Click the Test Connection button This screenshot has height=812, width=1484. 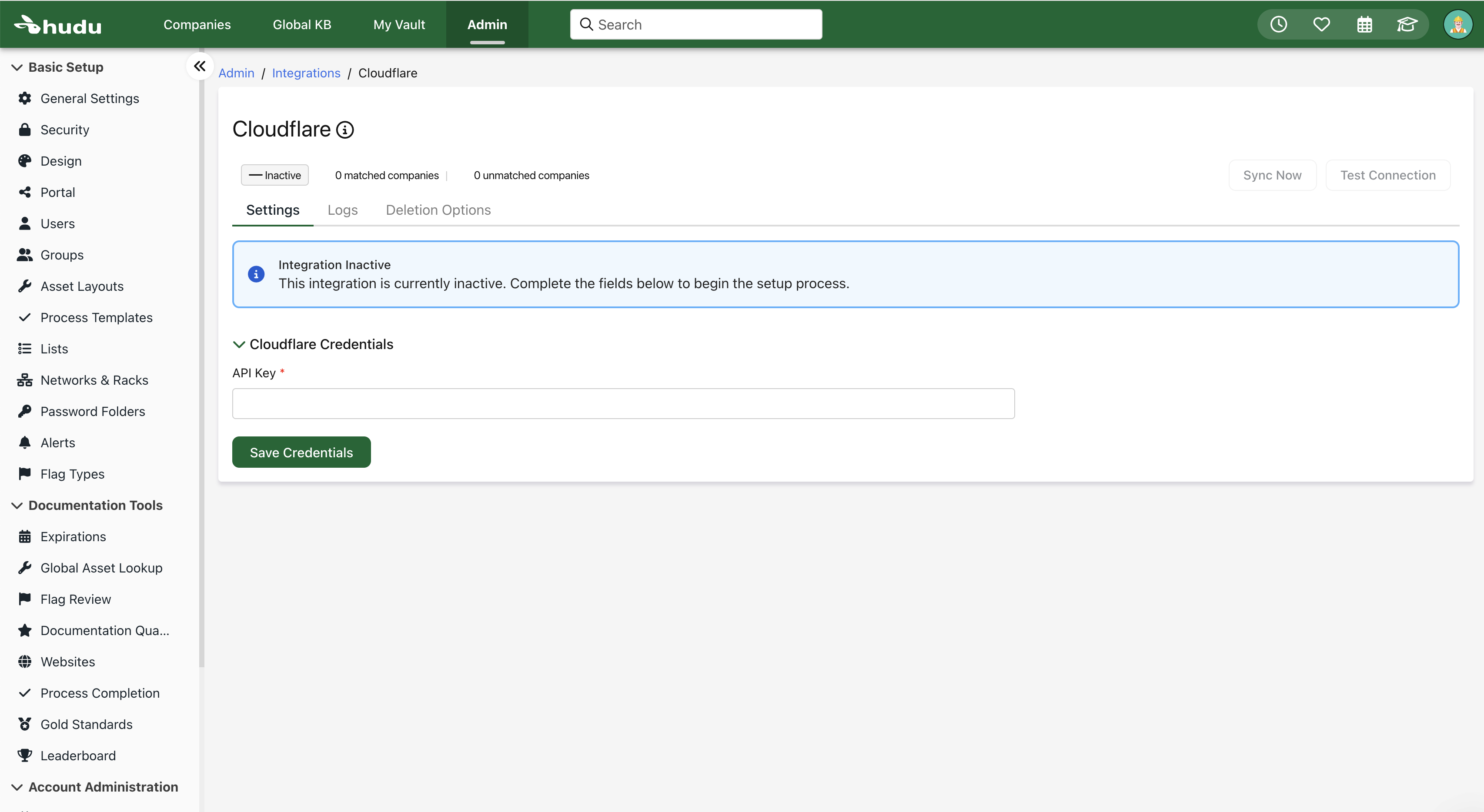pos(1387,175)
